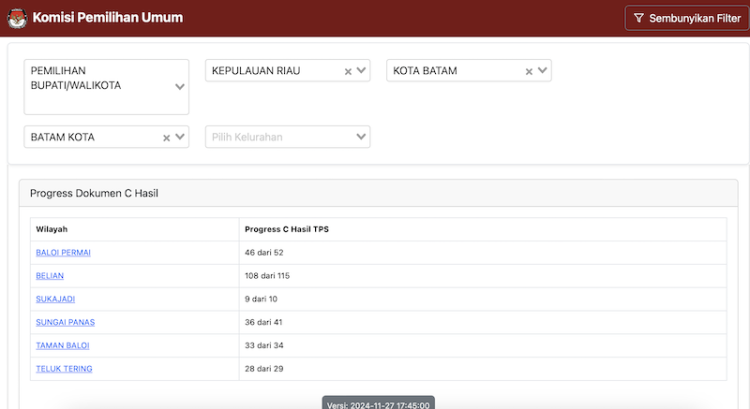Click the KPU logo emblem
Viewport: 750px width, 409px height.
point(17,18)
